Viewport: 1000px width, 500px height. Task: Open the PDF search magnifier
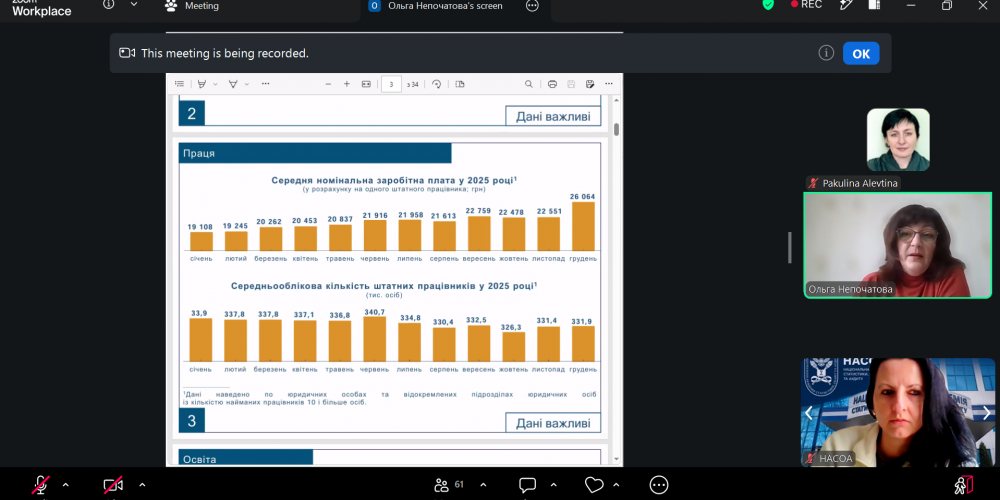(x=529, y=84)
